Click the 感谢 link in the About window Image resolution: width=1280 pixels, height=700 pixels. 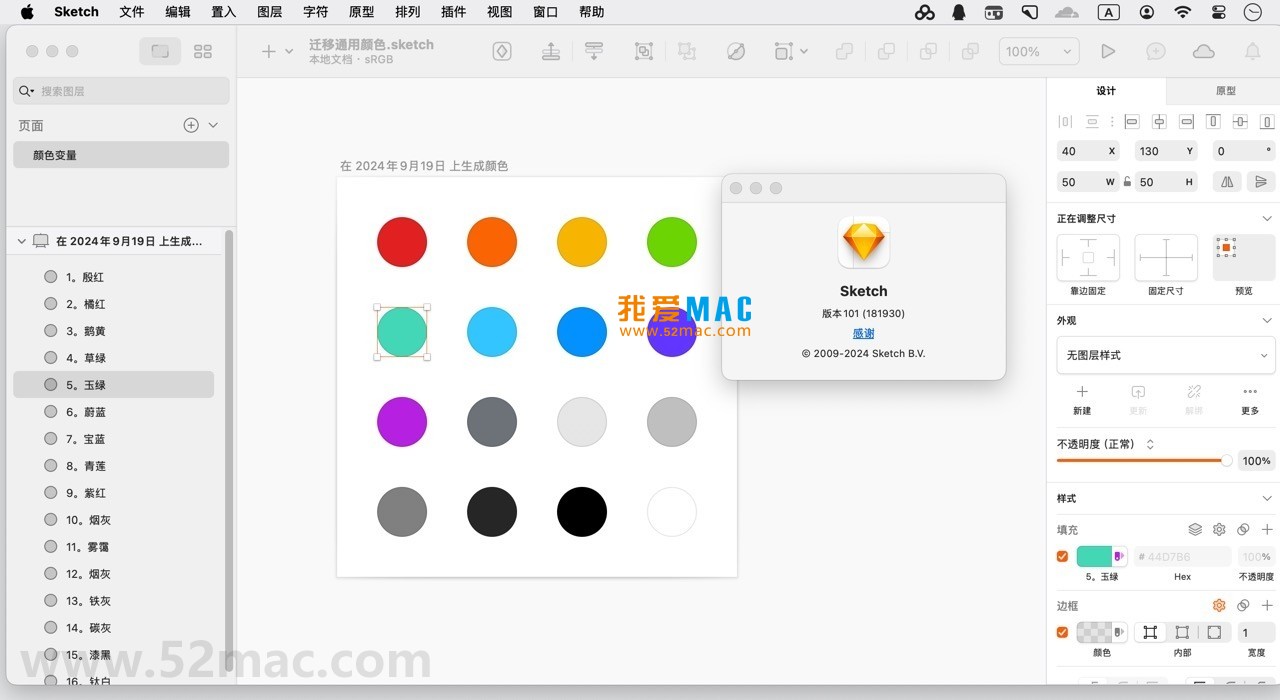click(x=863, y=333)
